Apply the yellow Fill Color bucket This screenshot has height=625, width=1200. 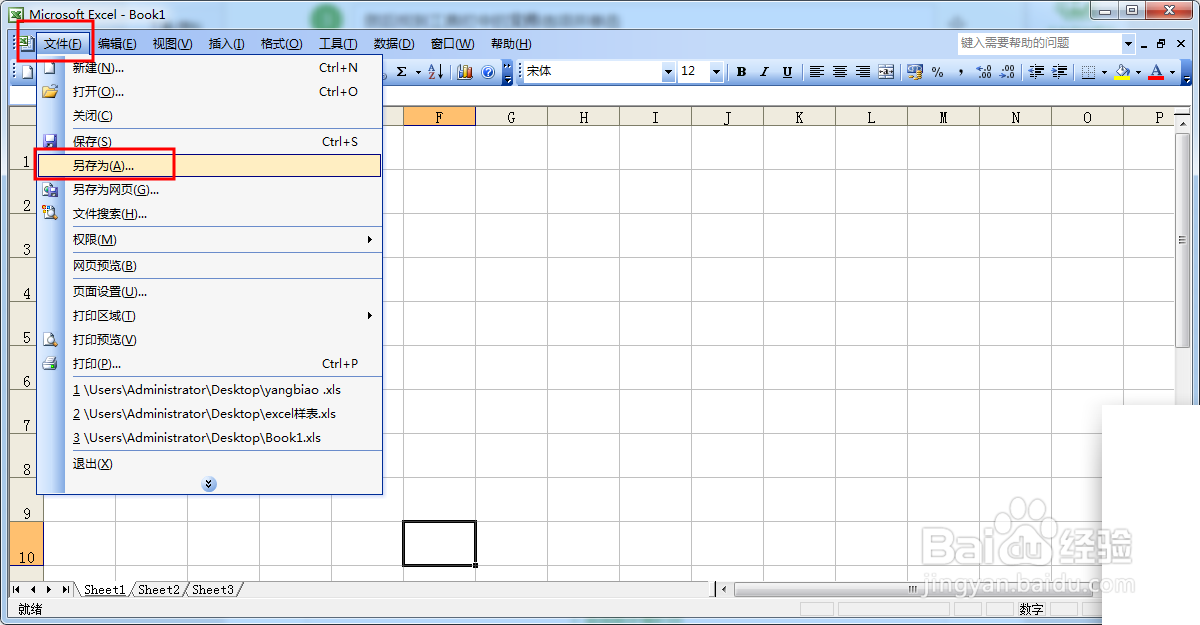pos(1122,72)
